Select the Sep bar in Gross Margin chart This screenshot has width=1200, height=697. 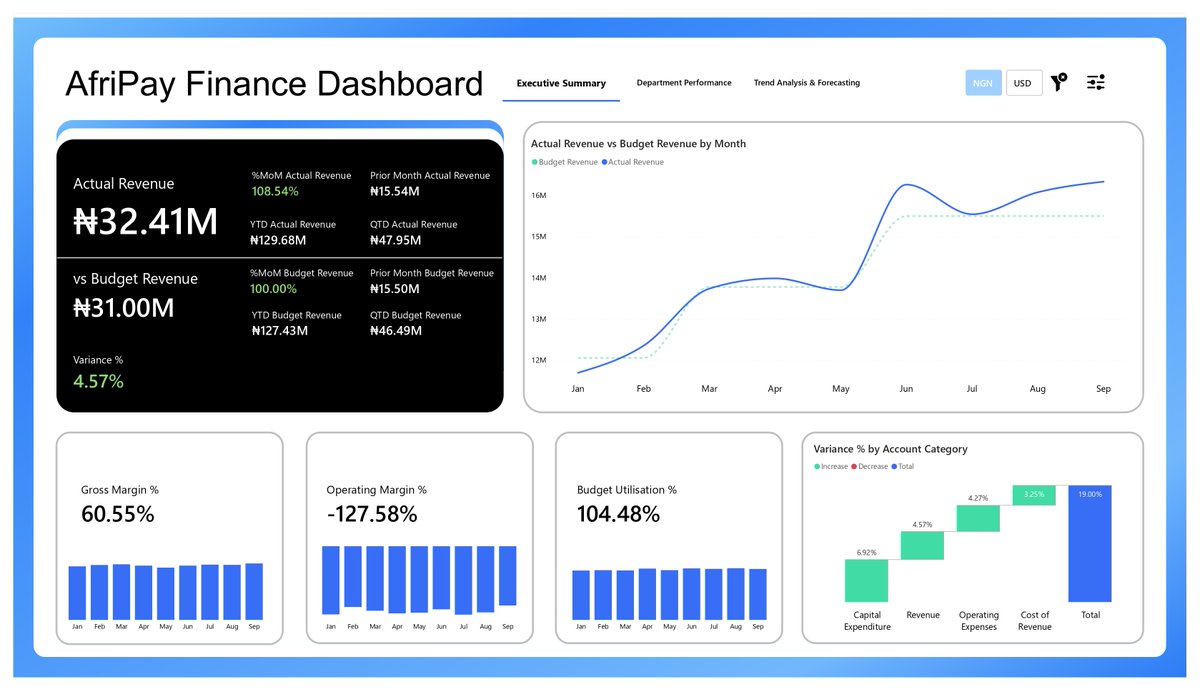[x=254, y=591]
